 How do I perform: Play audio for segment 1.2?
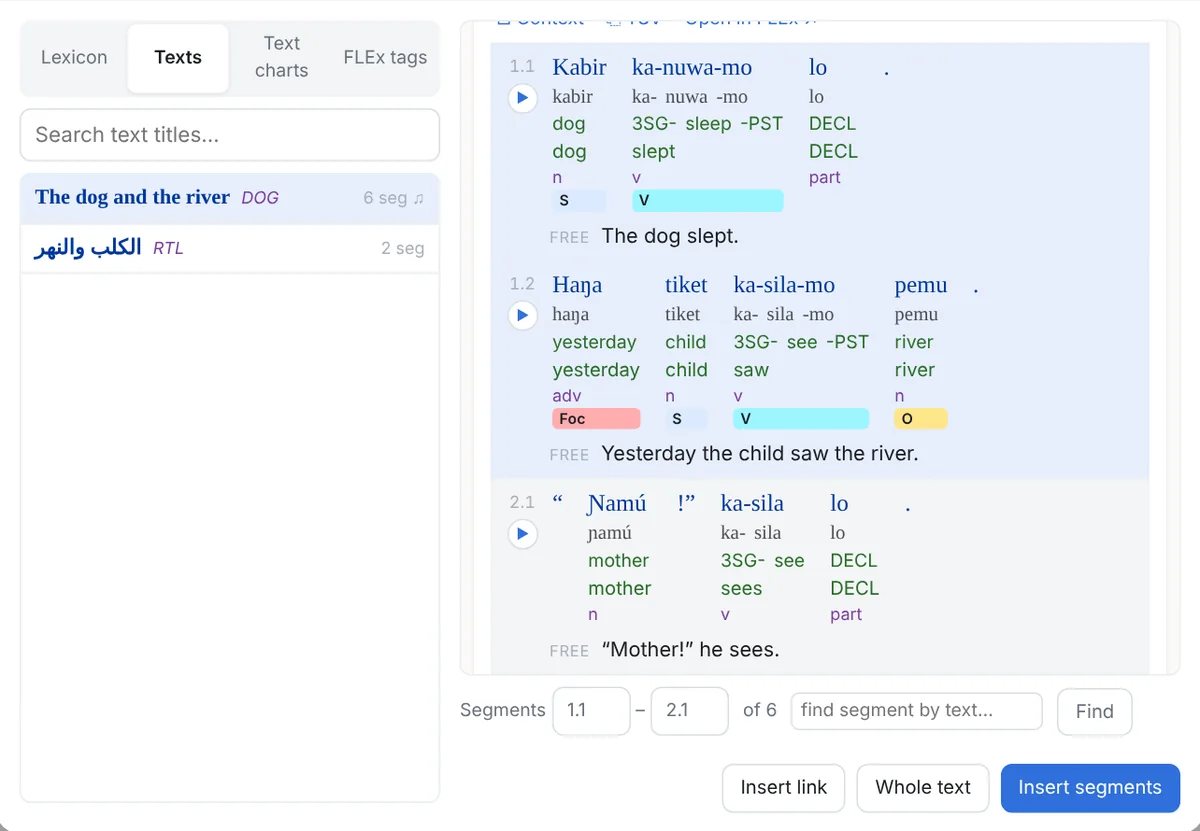(x=522, y=316)
